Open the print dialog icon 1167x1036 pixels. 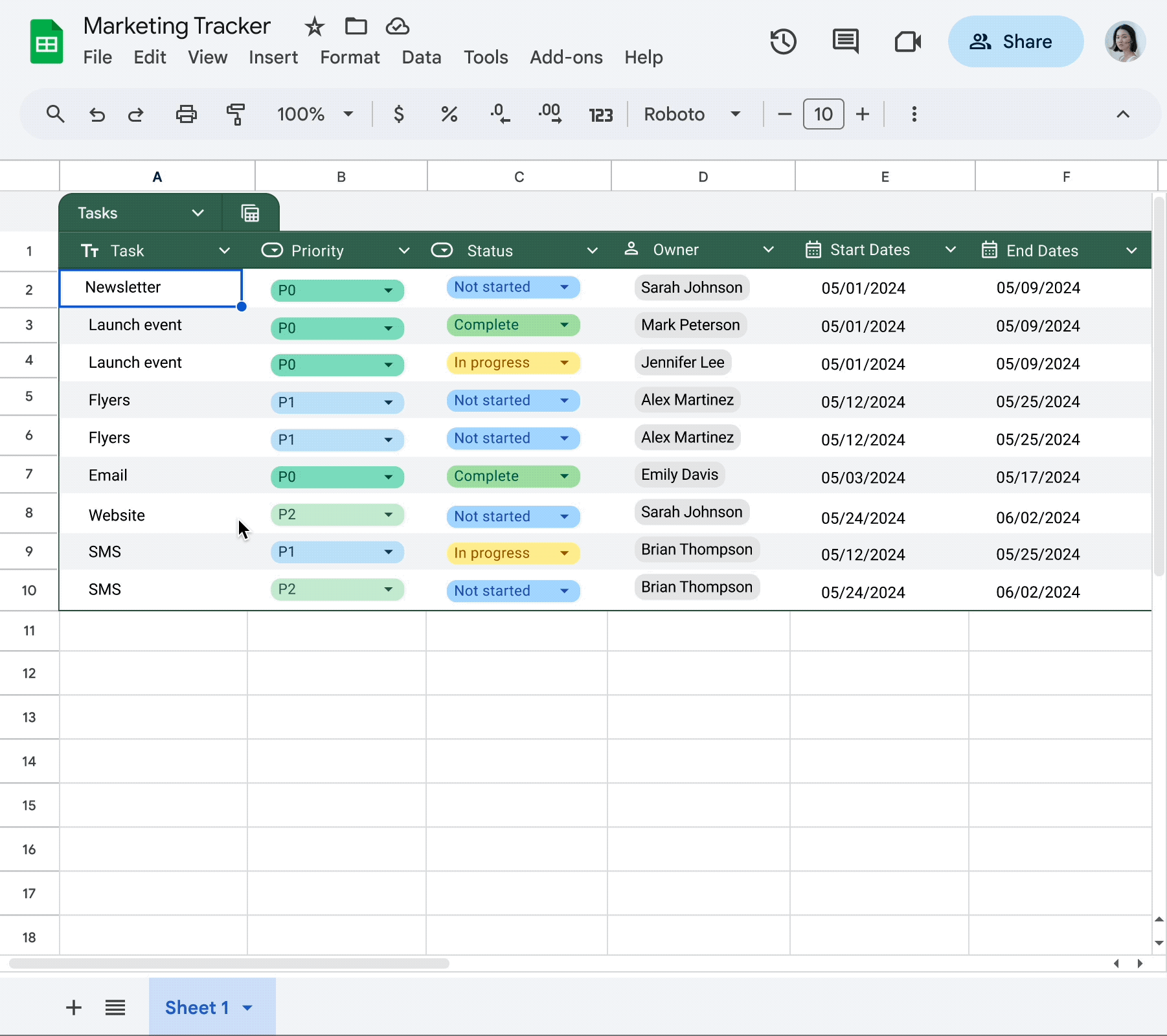pyautogui.click(x=186, y=114)
